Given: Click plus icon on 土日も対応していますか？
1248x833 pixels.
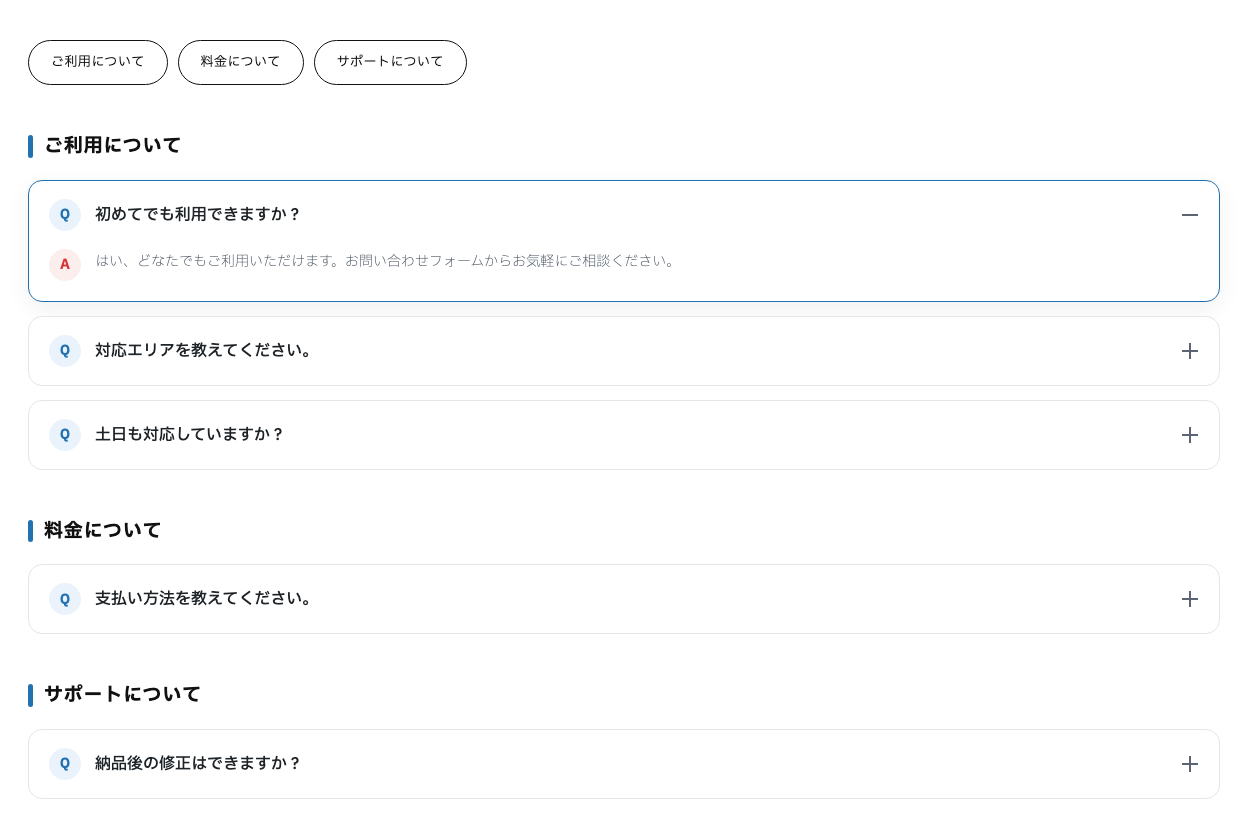Looking at the screenshot, I should 1190,435.
